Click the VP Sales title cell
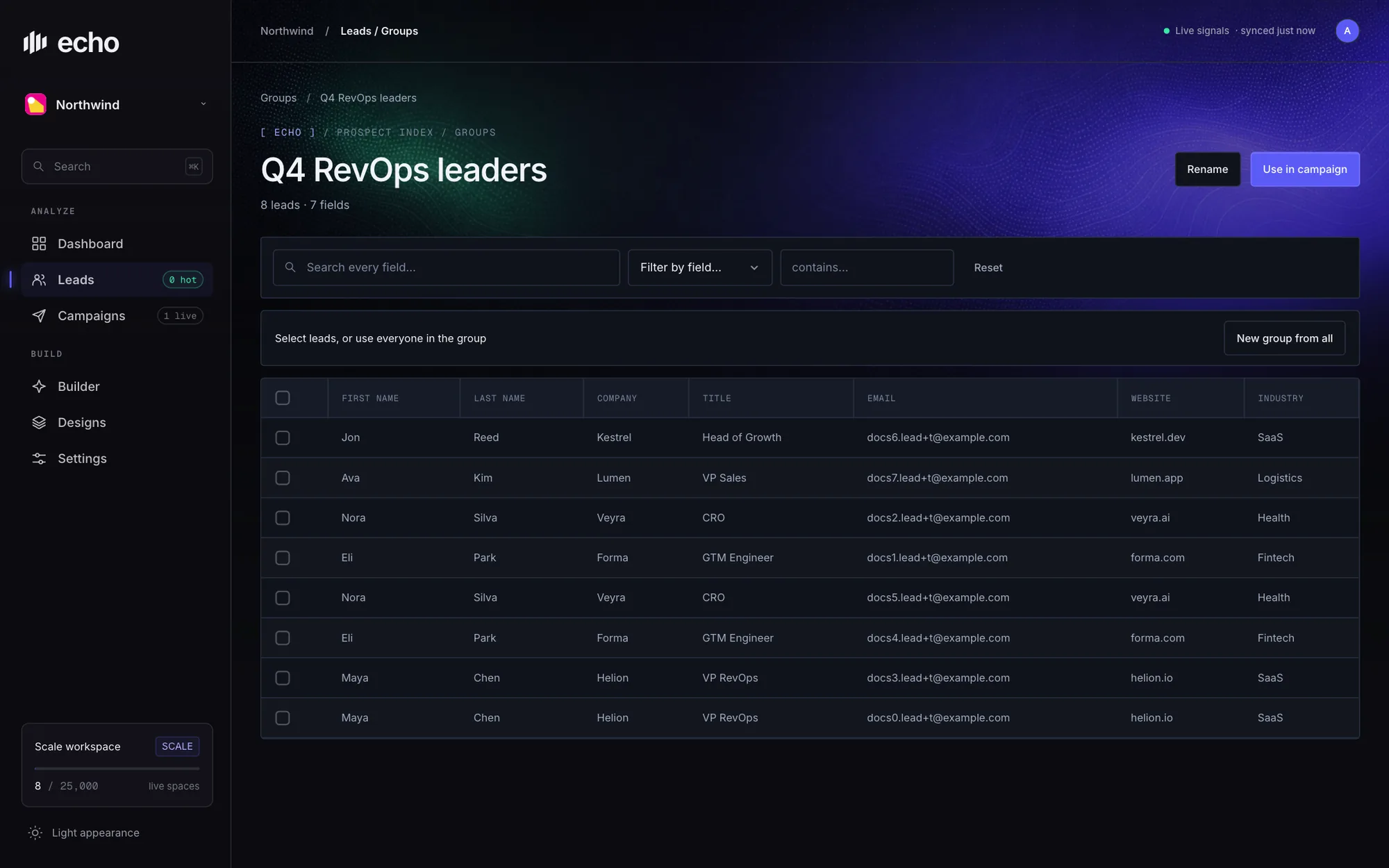This screenshot has height=868, width=1389. [724, 478]
